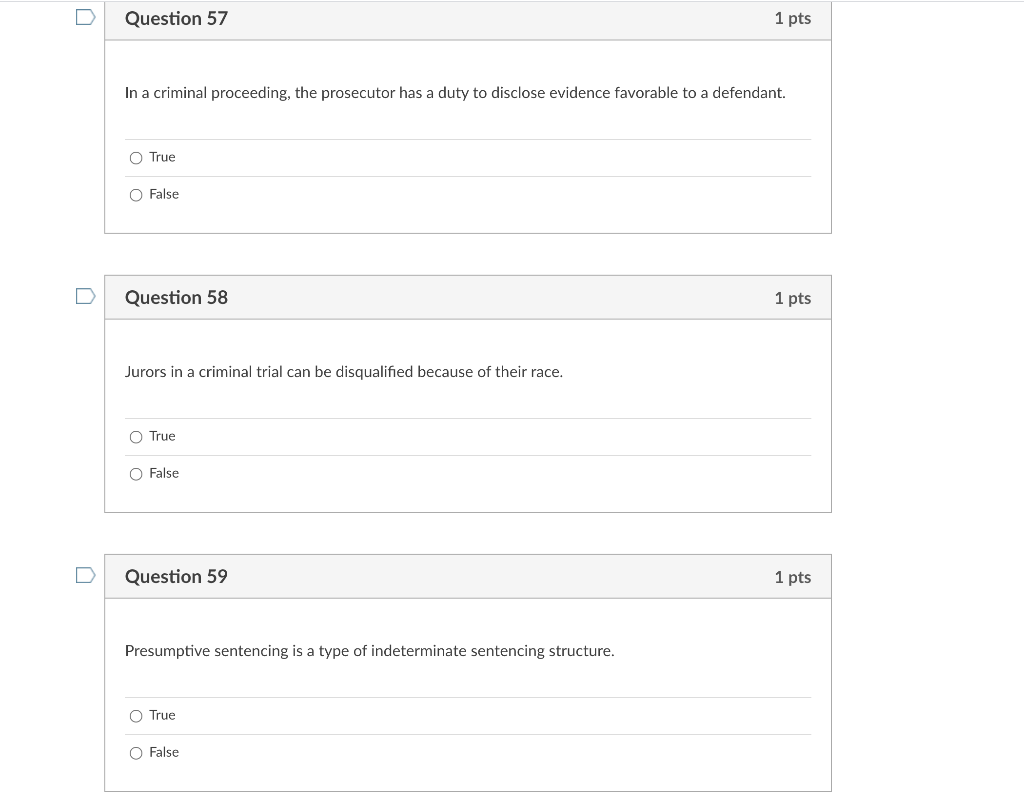
Task: Click the Question 59 header
Action: point(177,576)
